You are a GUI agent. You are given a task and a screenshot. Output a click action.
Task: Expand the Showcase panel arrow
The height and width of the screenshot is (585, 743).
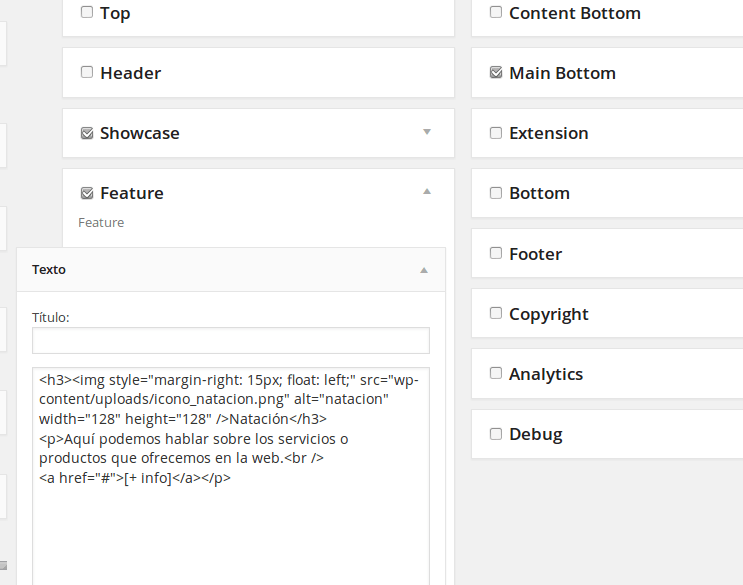tap(427, 132)
